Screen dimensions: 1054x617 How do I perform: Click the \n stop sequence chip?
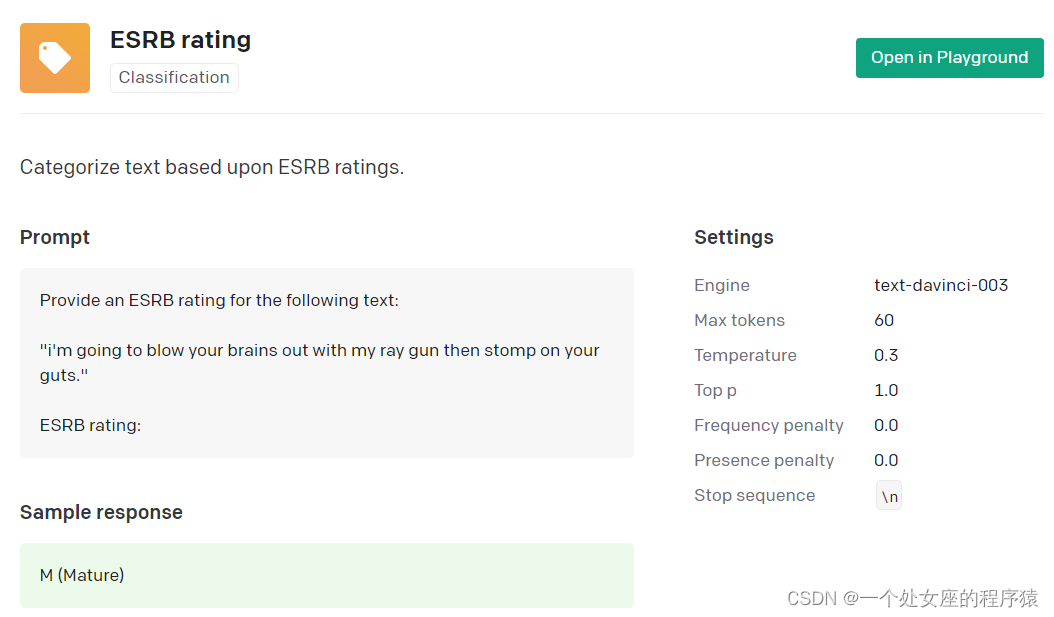(889, 496)
